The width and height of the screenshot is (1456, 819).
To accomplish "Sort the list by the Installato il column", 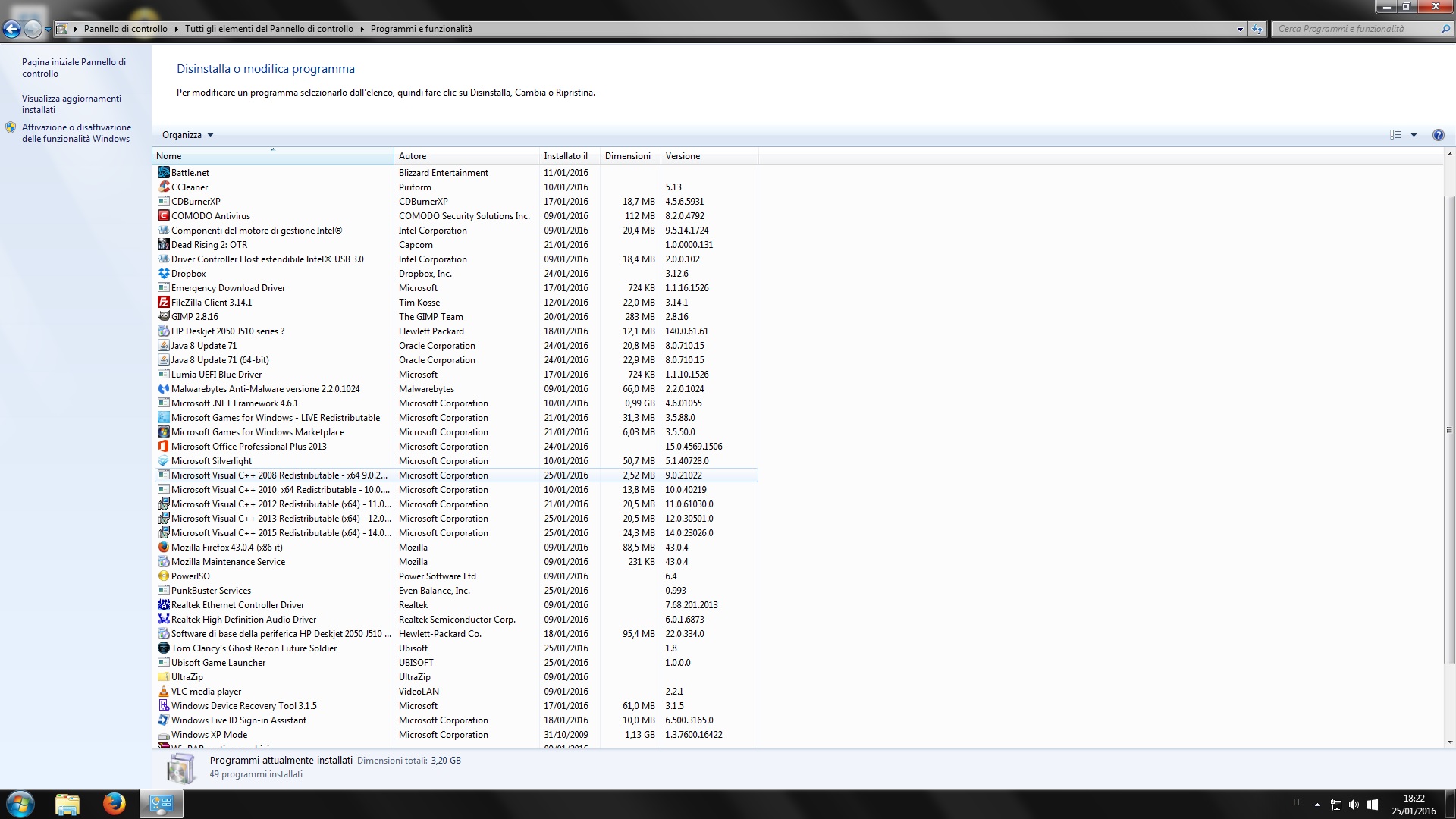I will [566, 156].
